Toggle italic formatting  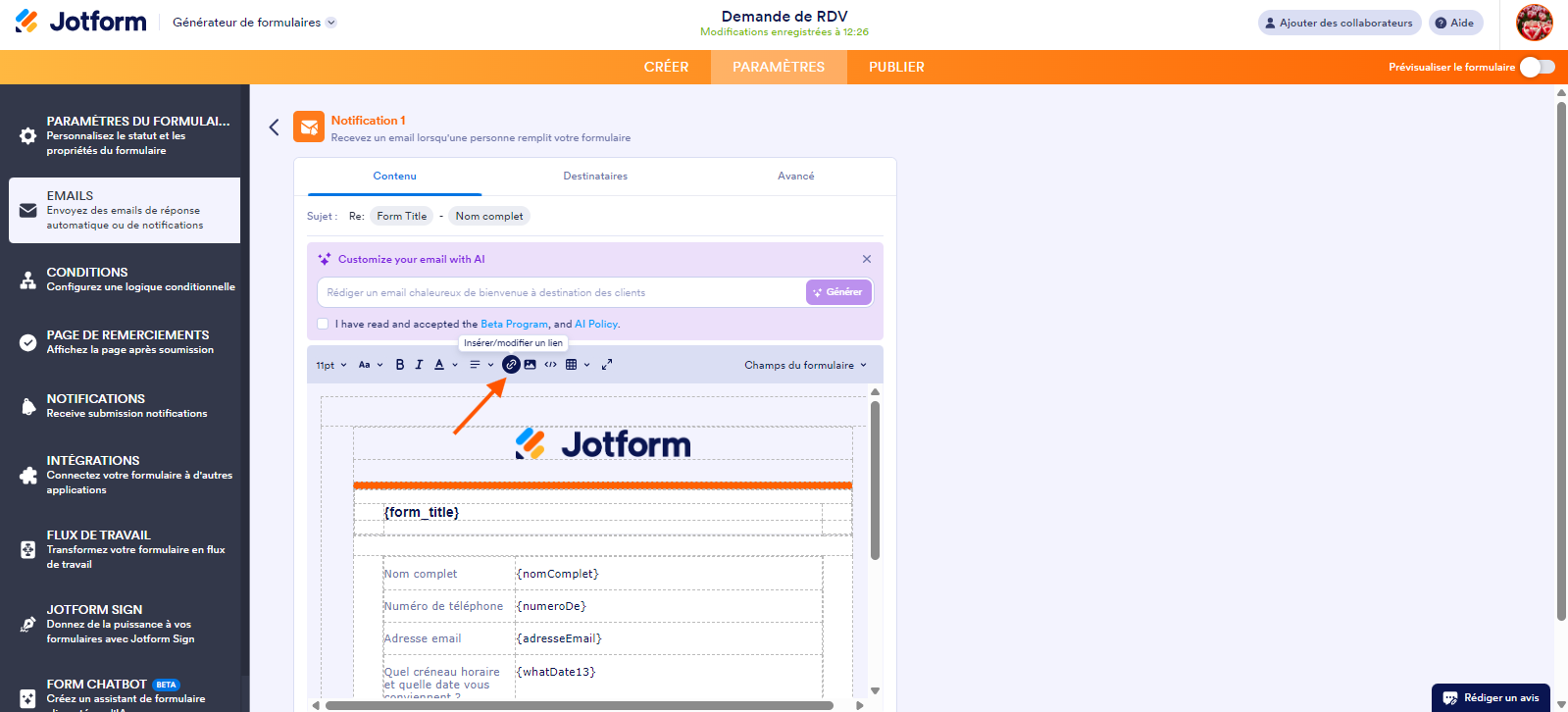tap(419, 365)
